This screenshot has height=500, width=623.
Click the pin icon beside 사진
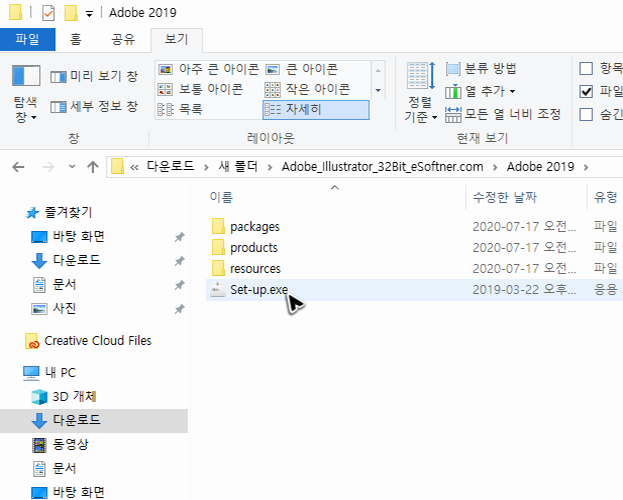point(179,309)
